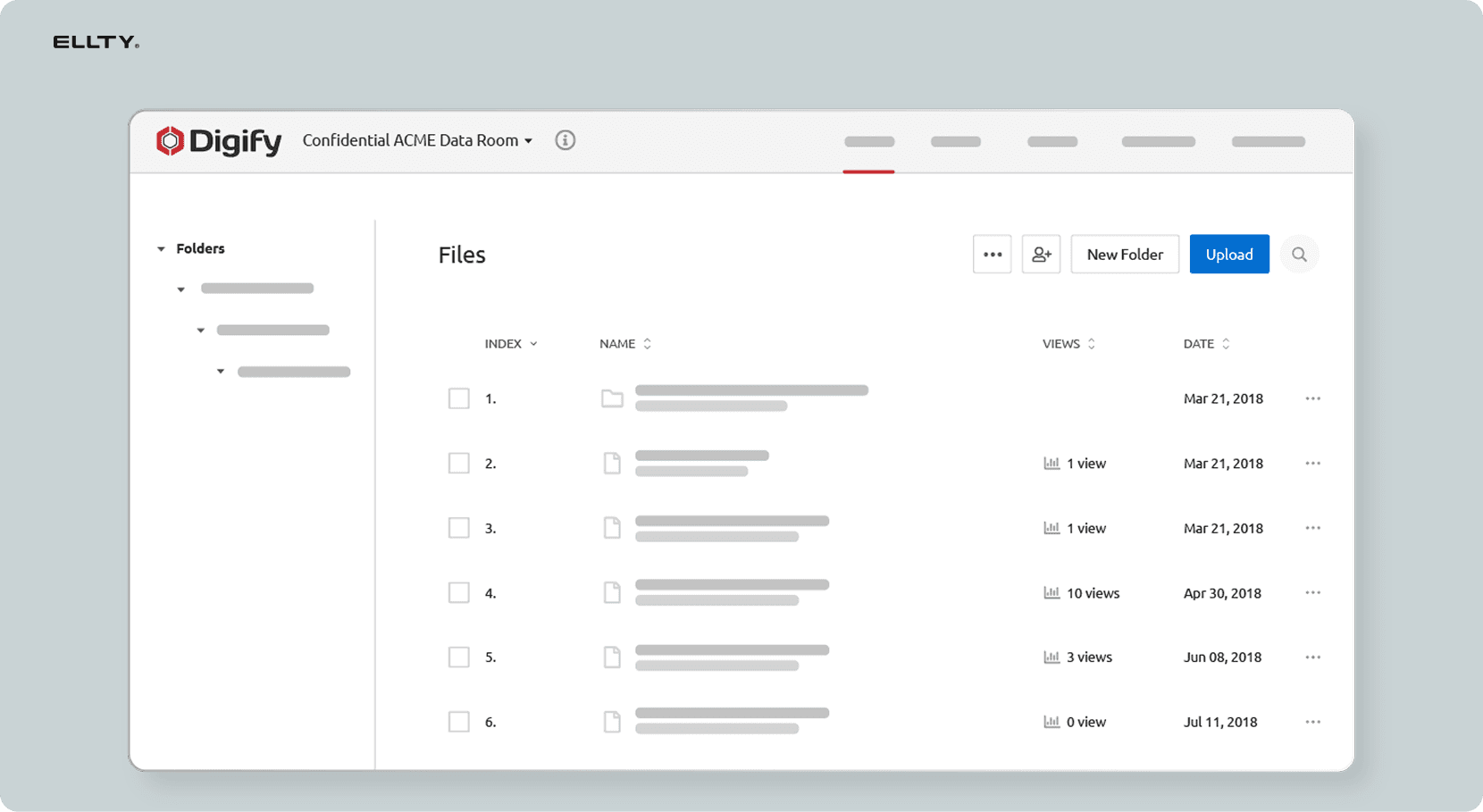This screenshot has width=1483, height=812.
Task: Tick the checkbox for item 1
Action: coord(459,398)
